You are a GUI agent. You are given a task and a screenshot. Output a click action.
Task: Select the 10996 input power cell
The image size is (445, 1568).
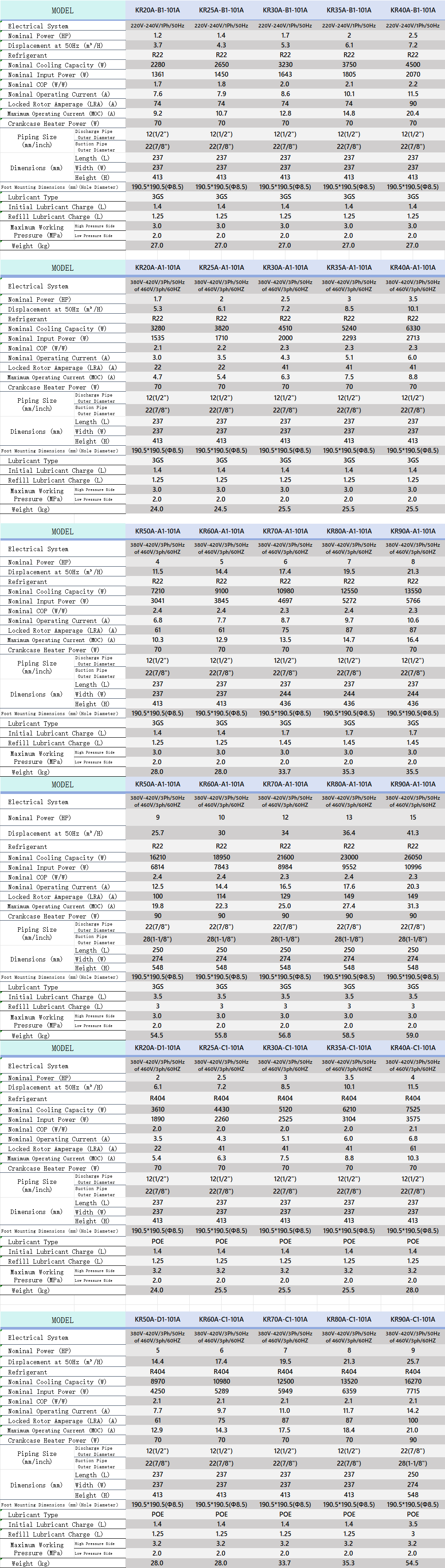point(413,867)
